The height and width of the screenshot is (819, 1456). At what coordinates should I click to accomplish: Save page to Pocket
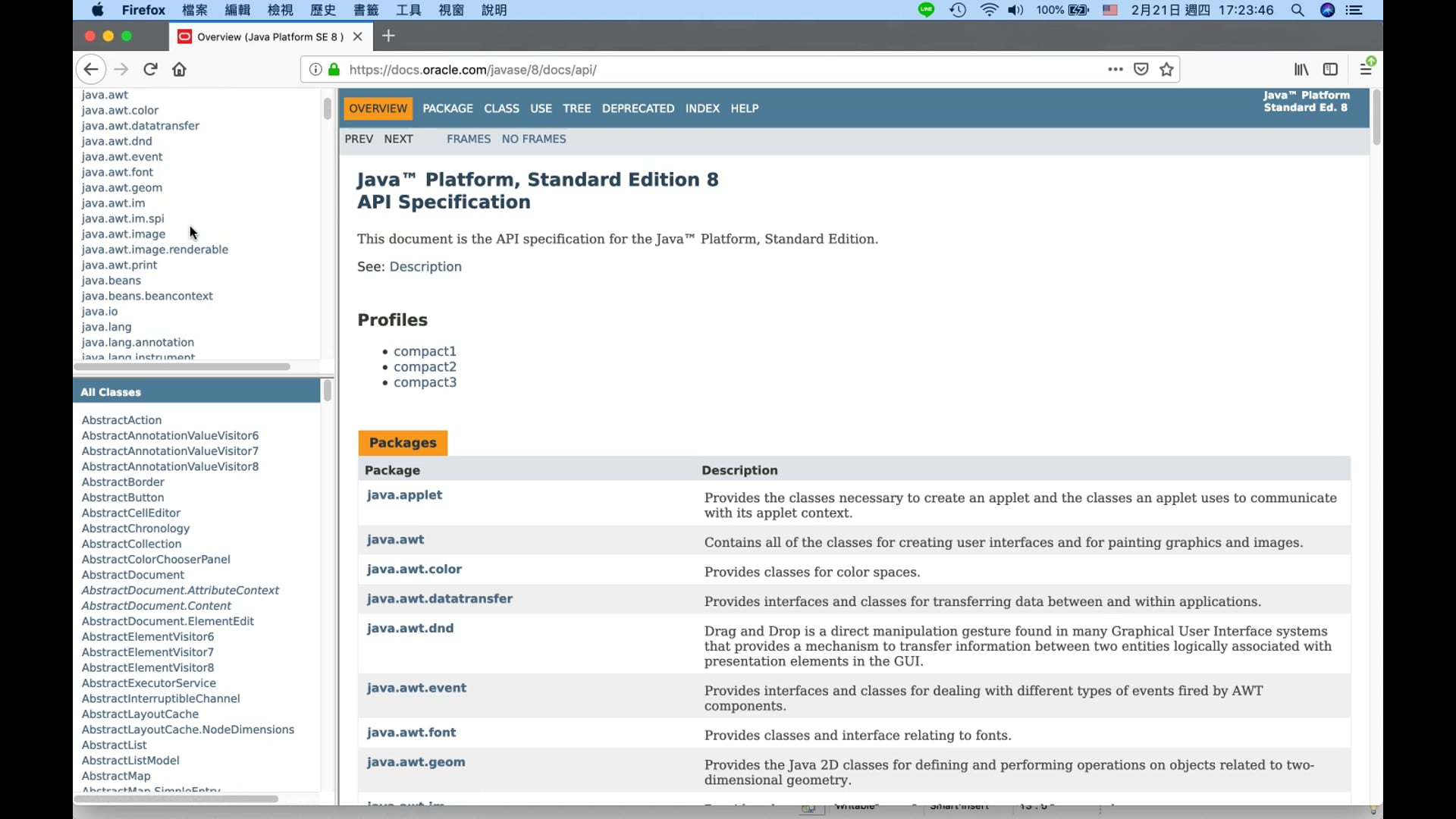(1141, 70)
